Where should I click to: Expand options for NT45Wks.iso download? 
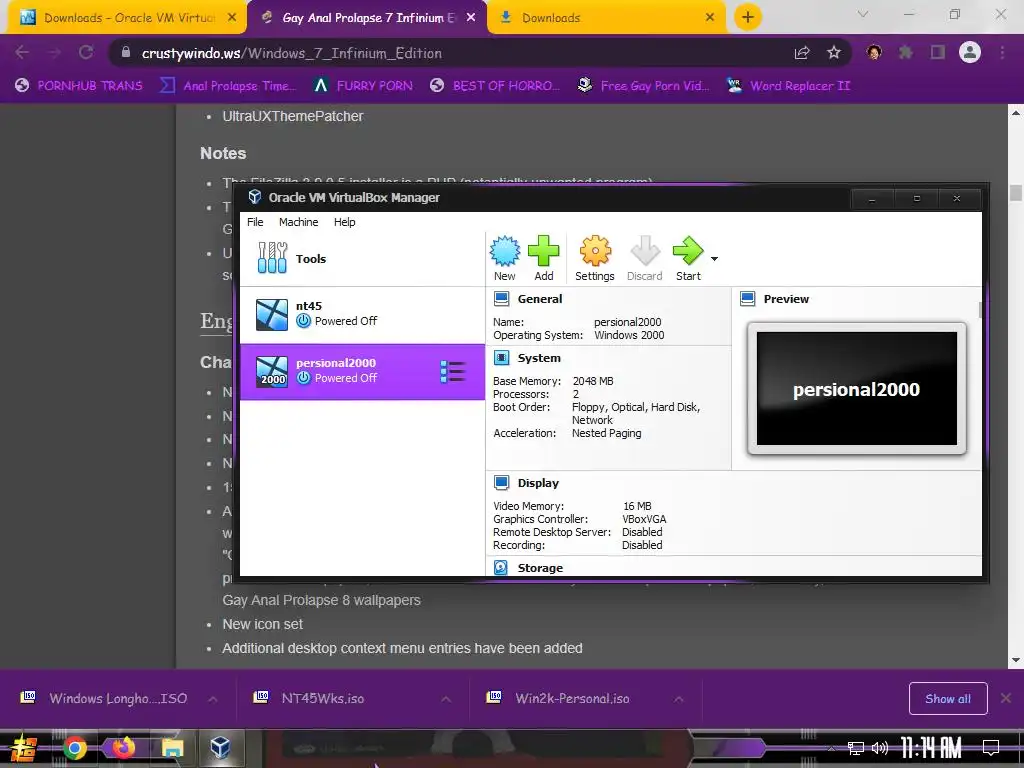(446, 699)
